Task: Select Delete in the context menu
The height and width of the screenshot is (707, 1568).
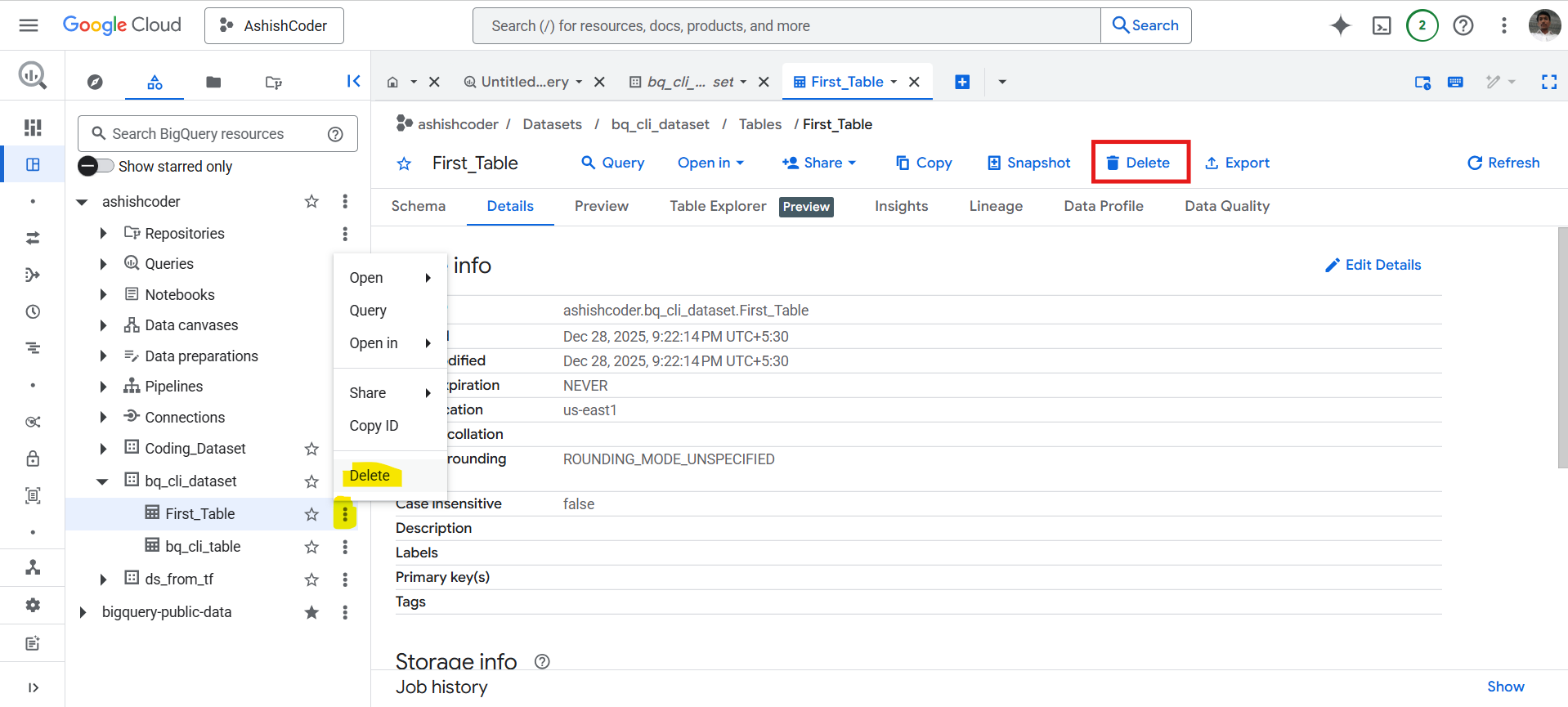Action: (x=390, y=476)
